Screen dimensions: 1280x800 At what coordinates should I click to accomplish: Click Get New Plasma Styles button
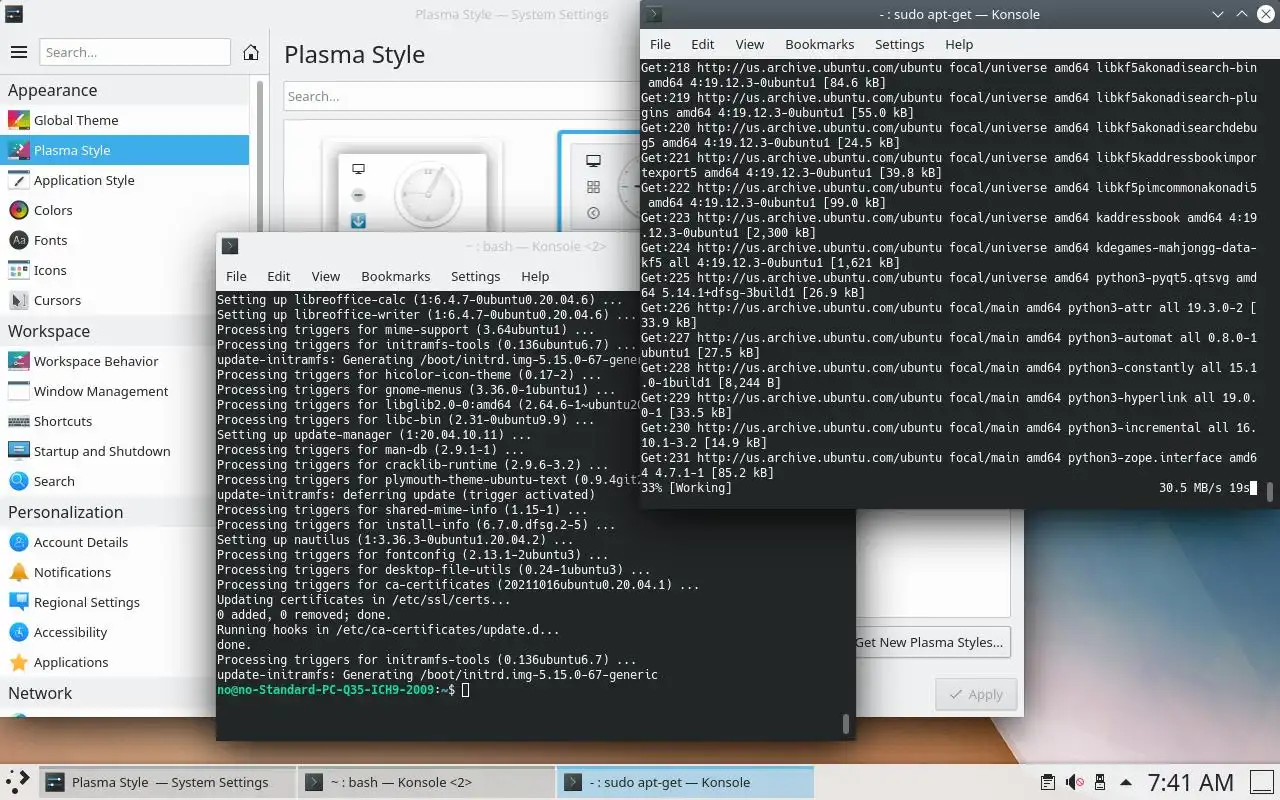933,642
